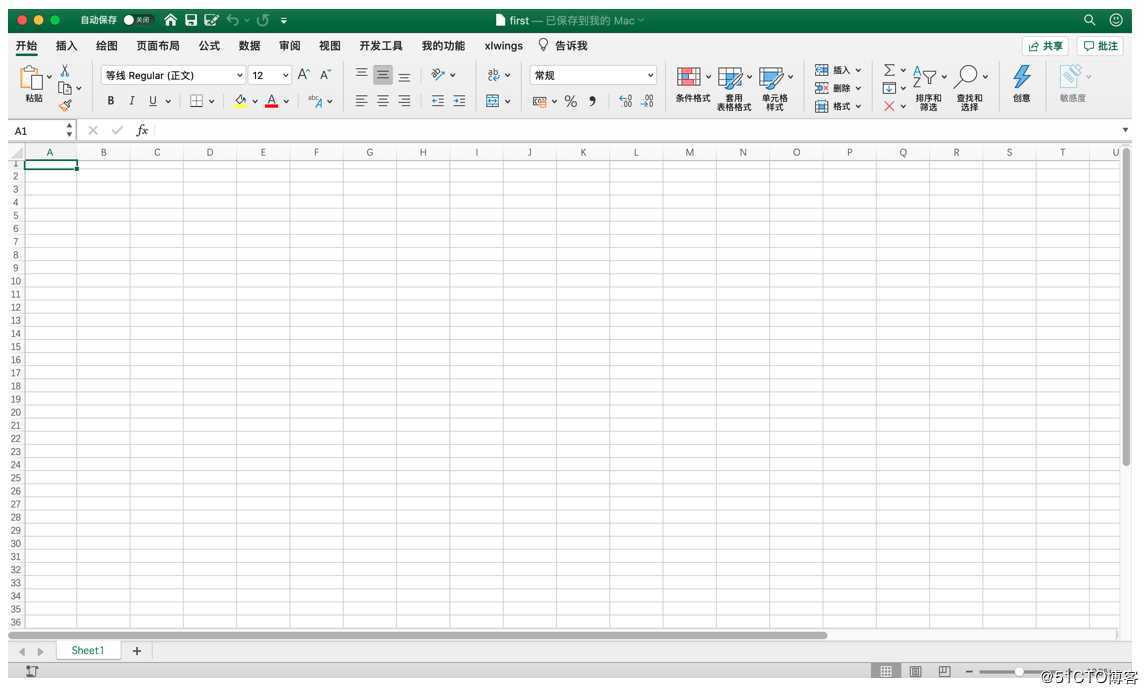Open Conditional Formatting
Image resolution: width=1148 pixels, height=694 pixels.
tap(693, 84)
